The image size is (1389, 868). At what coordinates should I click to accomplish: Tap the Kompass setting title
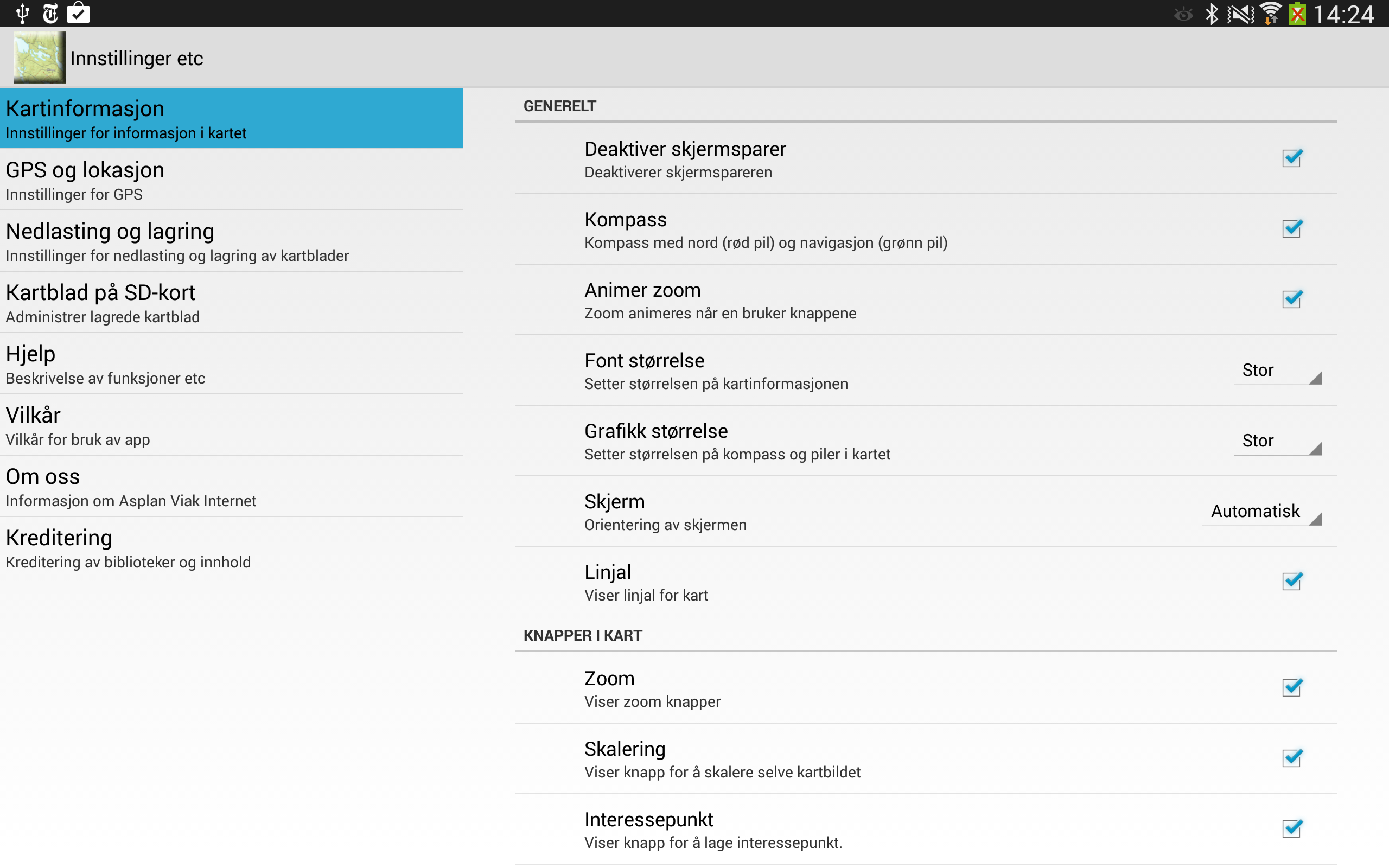626,220
